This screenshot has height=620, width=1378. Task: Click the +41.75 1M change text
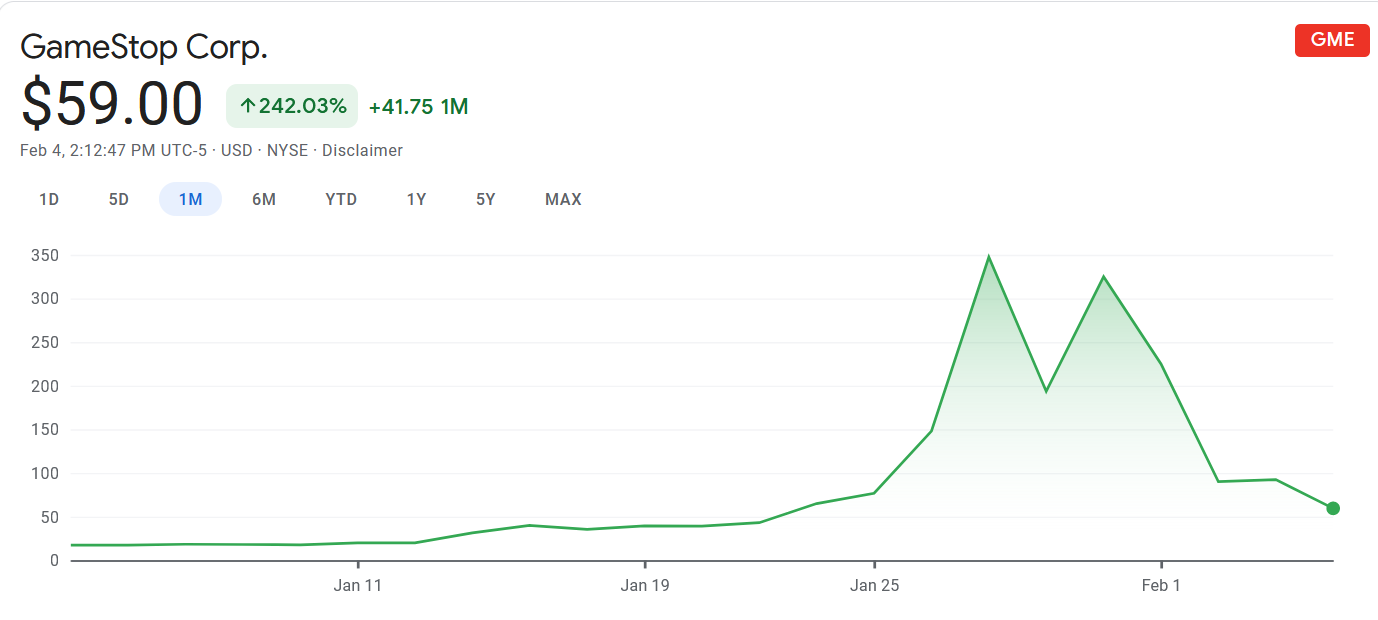point(419,106)
